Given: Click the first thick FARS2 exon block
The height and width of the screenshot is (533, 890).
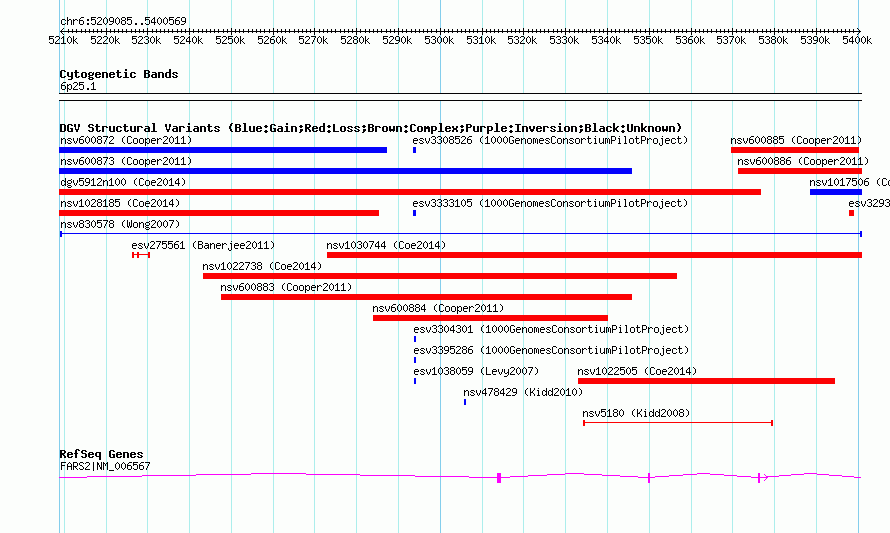Looking at the screenshot, I should [499, 478].
